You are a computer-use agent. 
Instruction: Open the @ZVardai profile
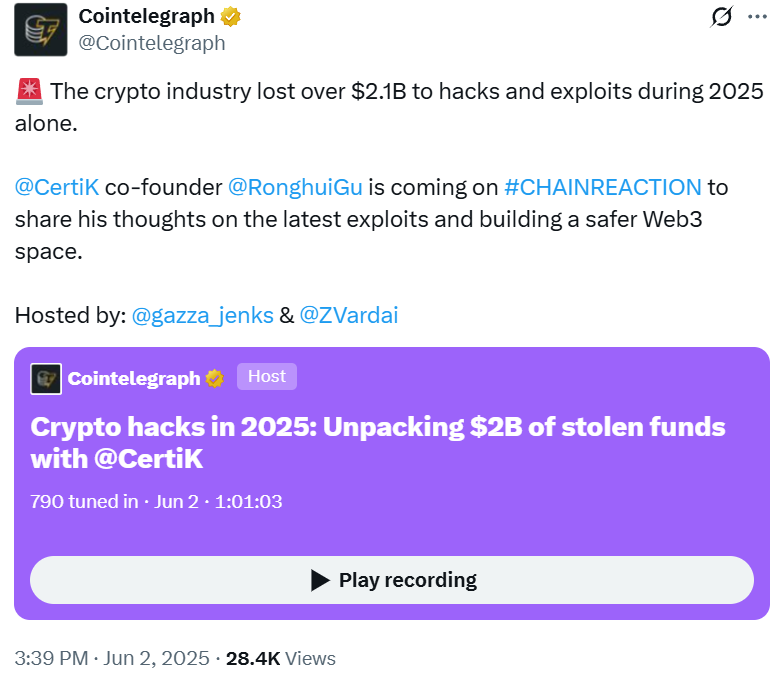click(349, 315)
